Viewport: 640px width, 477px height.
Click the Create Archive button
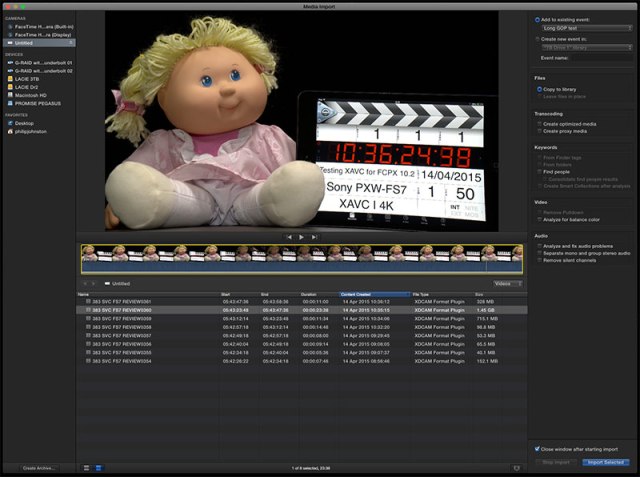click(x=39, y=468)
